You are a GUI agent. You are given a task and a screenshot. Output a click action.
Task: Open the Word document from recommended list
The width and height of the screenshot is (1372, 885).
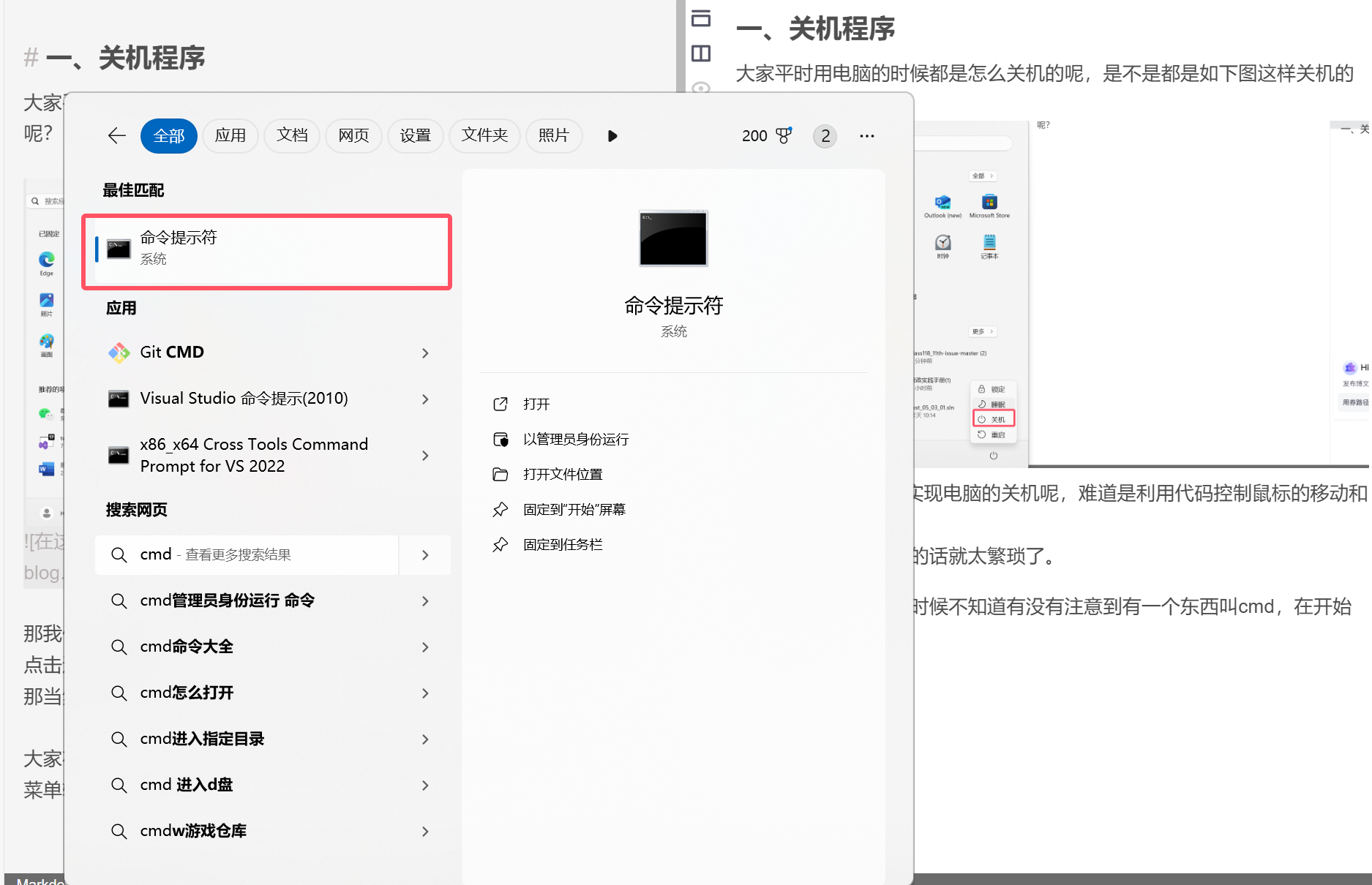(x=45, y=469)
